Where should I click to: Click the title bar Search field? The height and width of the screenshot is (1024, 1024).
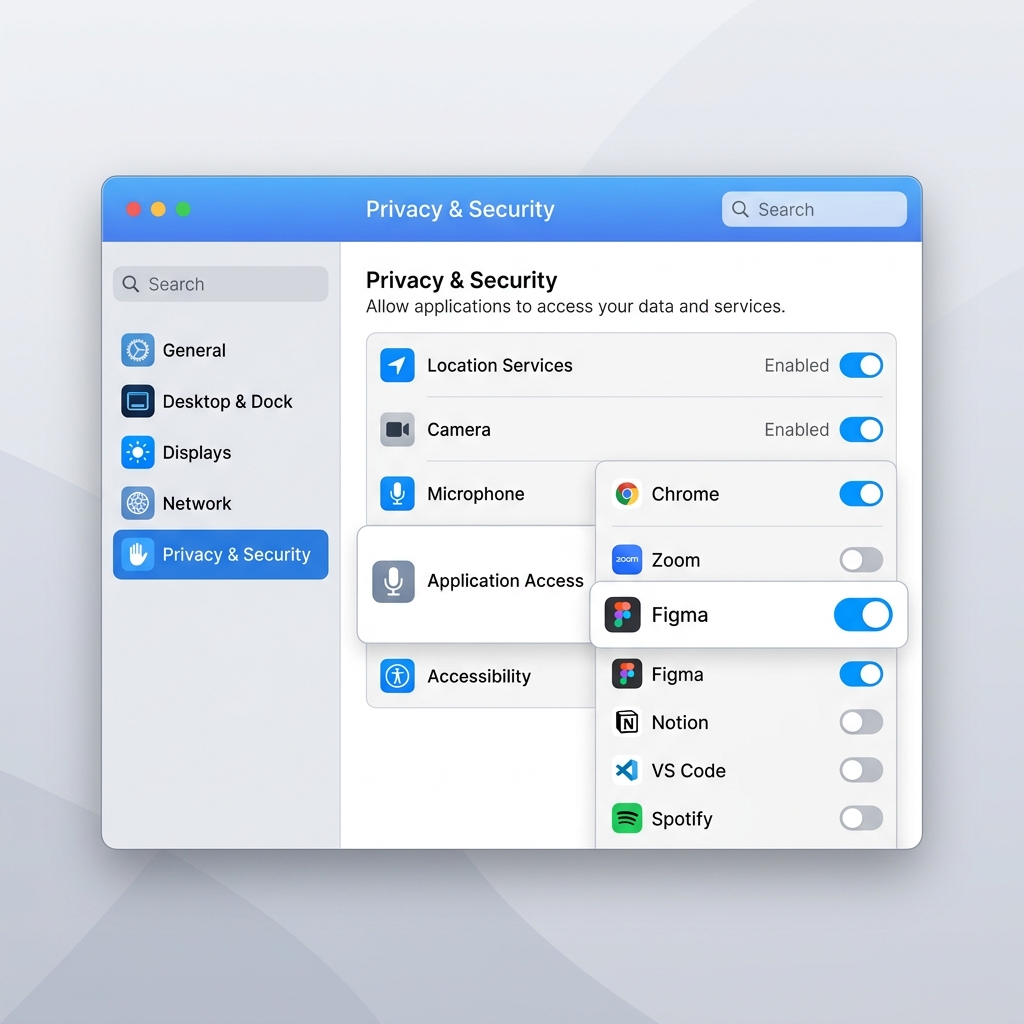[814, 209]
